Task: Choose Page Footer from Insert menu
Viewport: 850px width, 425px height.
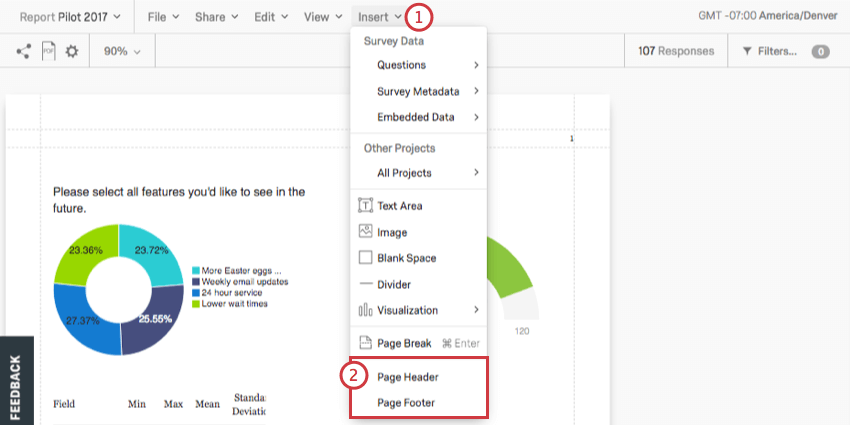Action: click(406, 403)
